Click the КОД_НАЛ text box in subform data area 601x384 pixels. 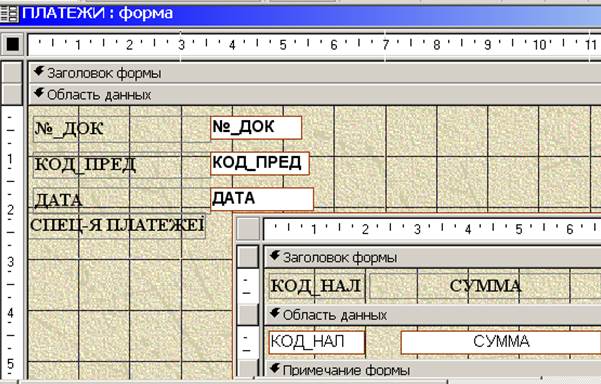click(x=317, y=342)
